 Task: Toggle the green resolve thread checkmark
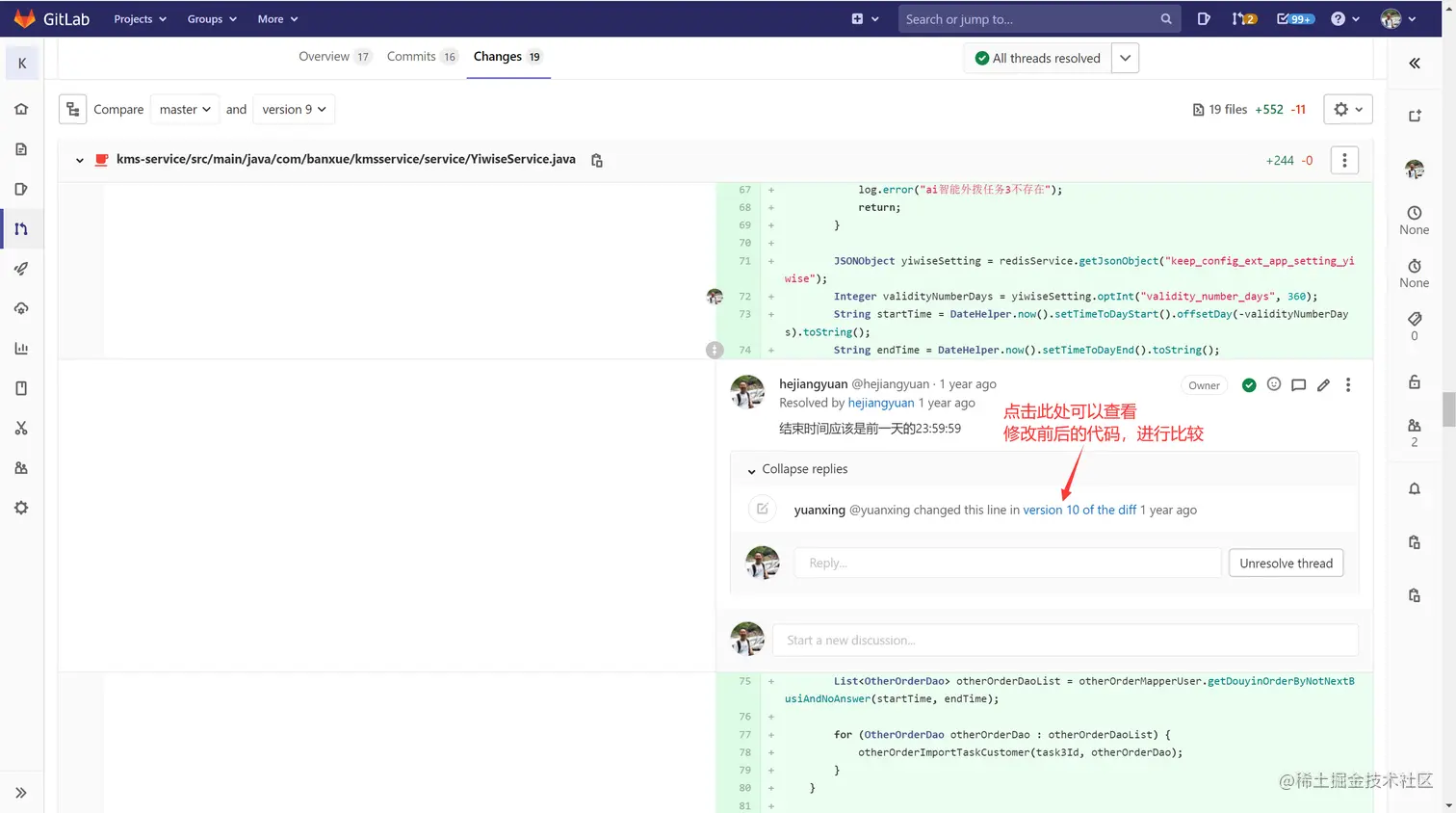(1249, 385)
